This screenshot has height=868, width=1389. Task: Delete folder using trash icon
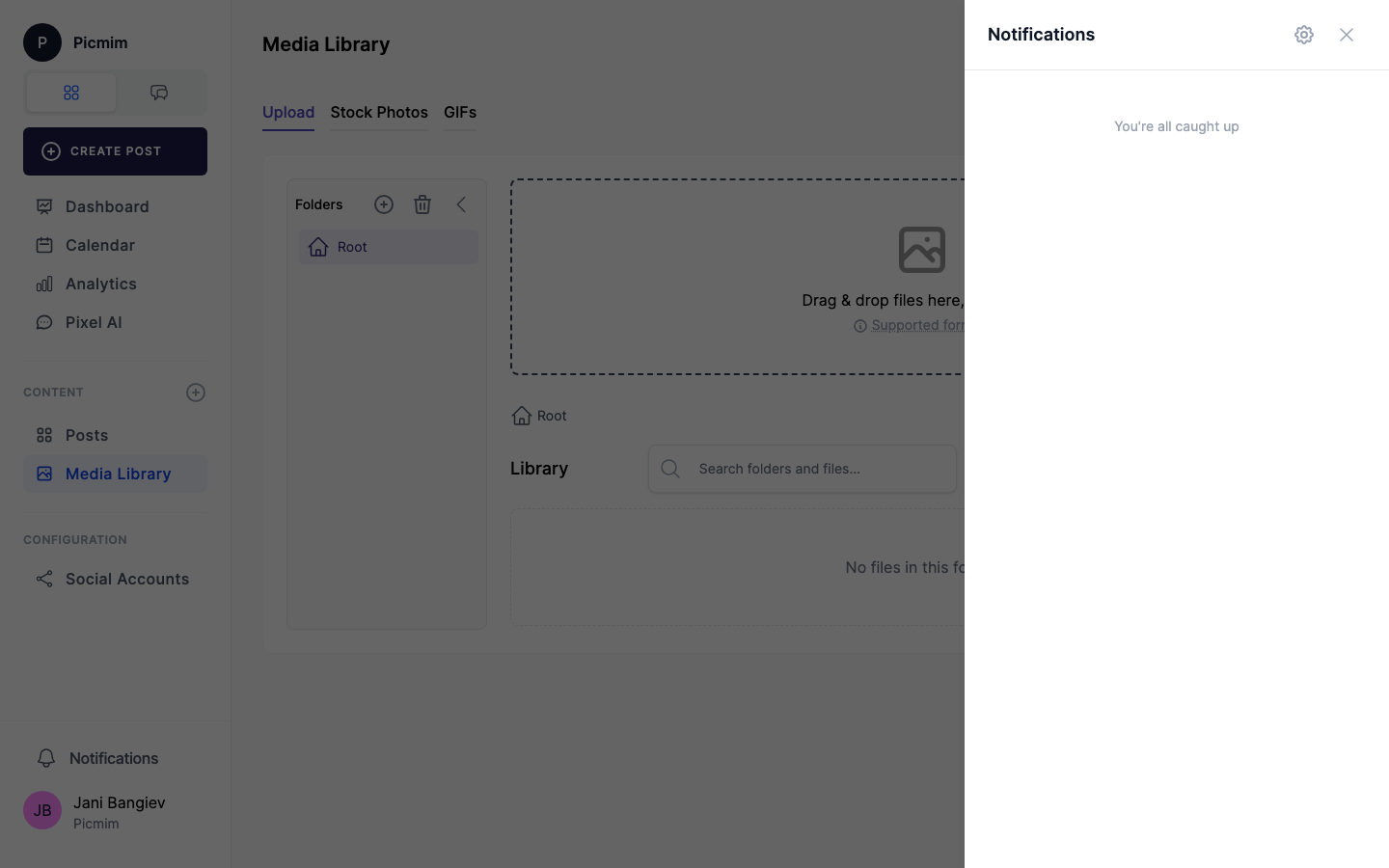(422, 204)
